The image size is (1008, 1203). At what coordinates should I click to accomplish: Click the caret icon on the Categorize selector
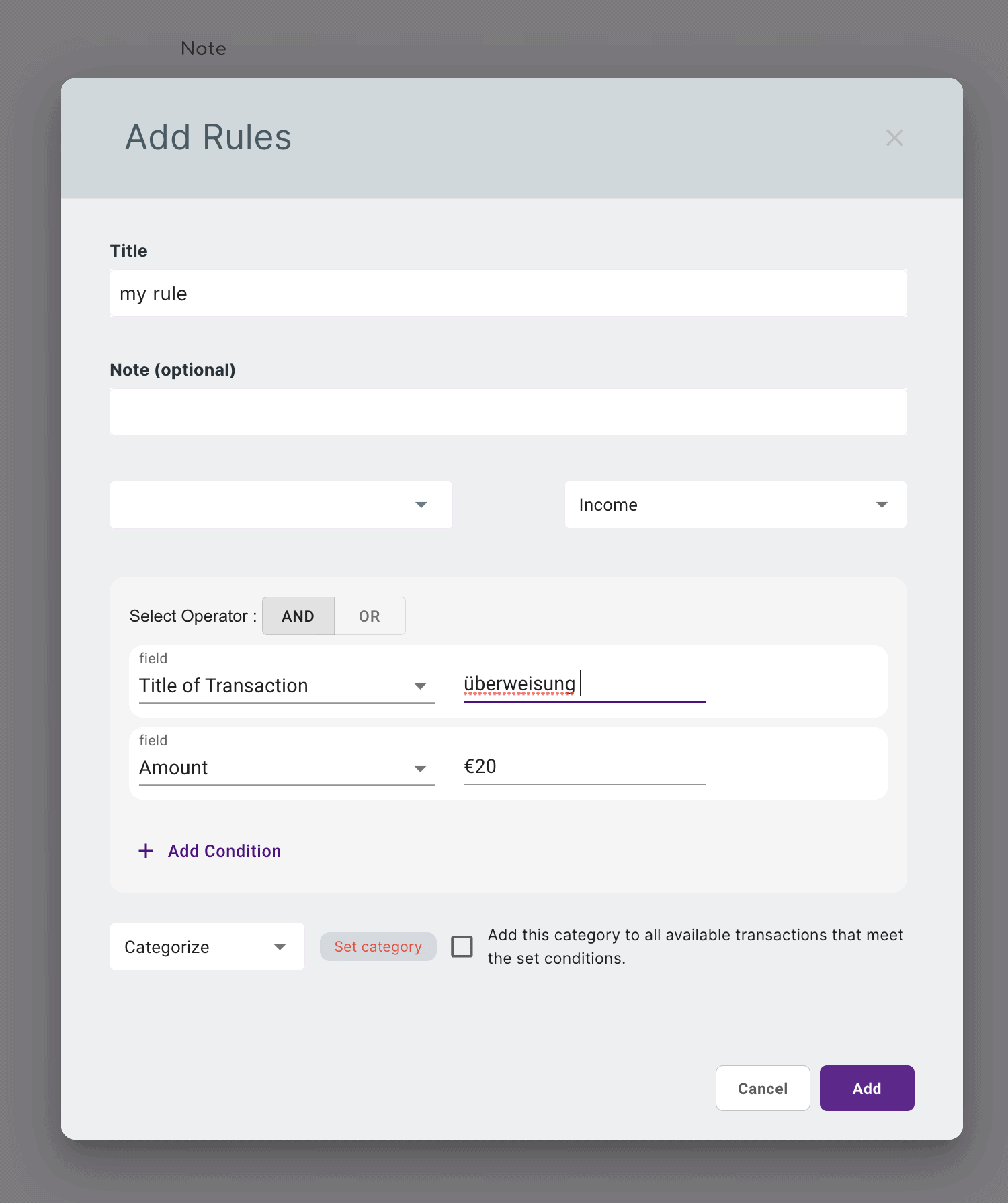[x=280, y=947]
